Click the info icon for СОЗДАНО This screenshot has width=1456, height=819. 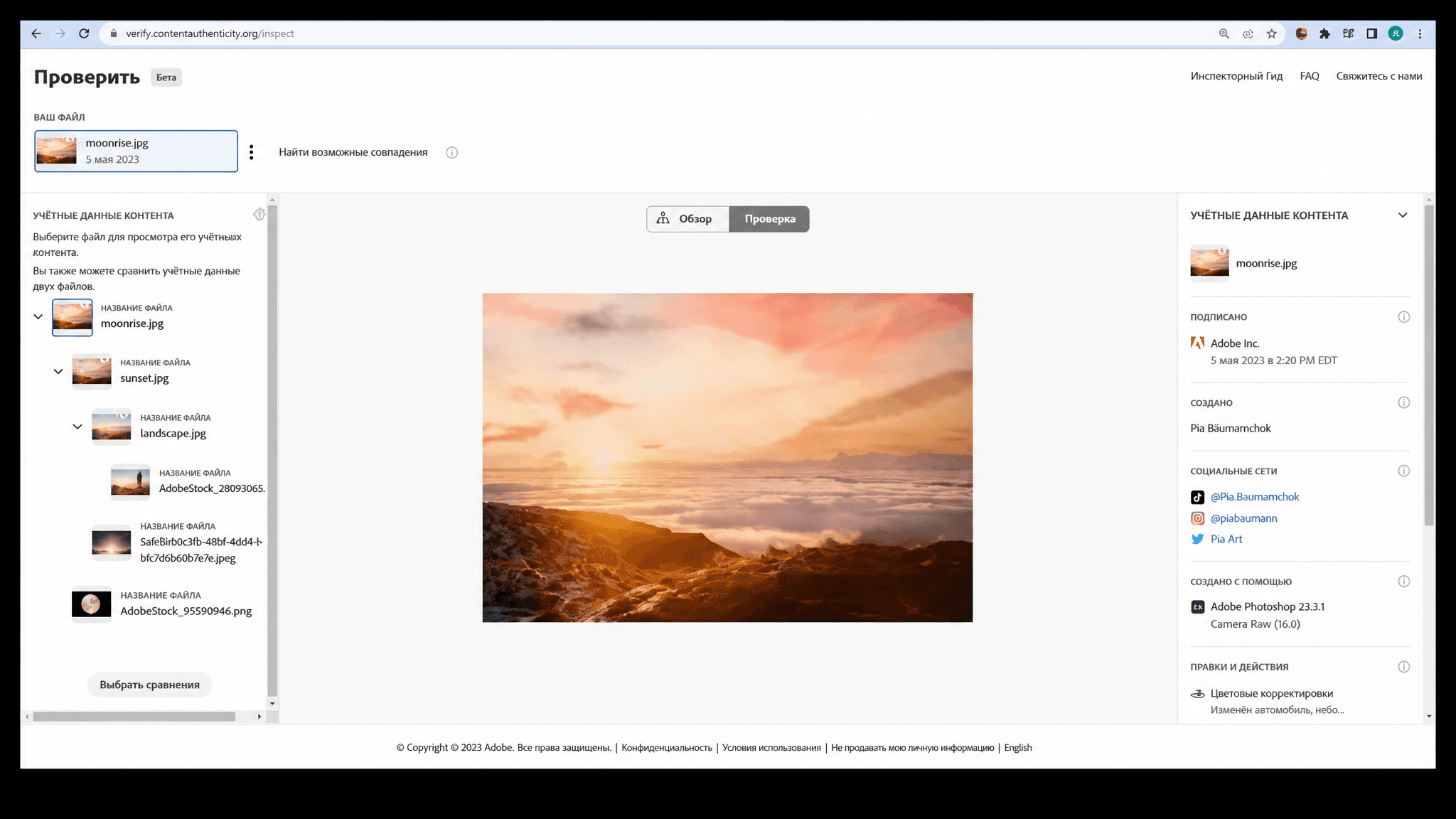[1403, 402]
